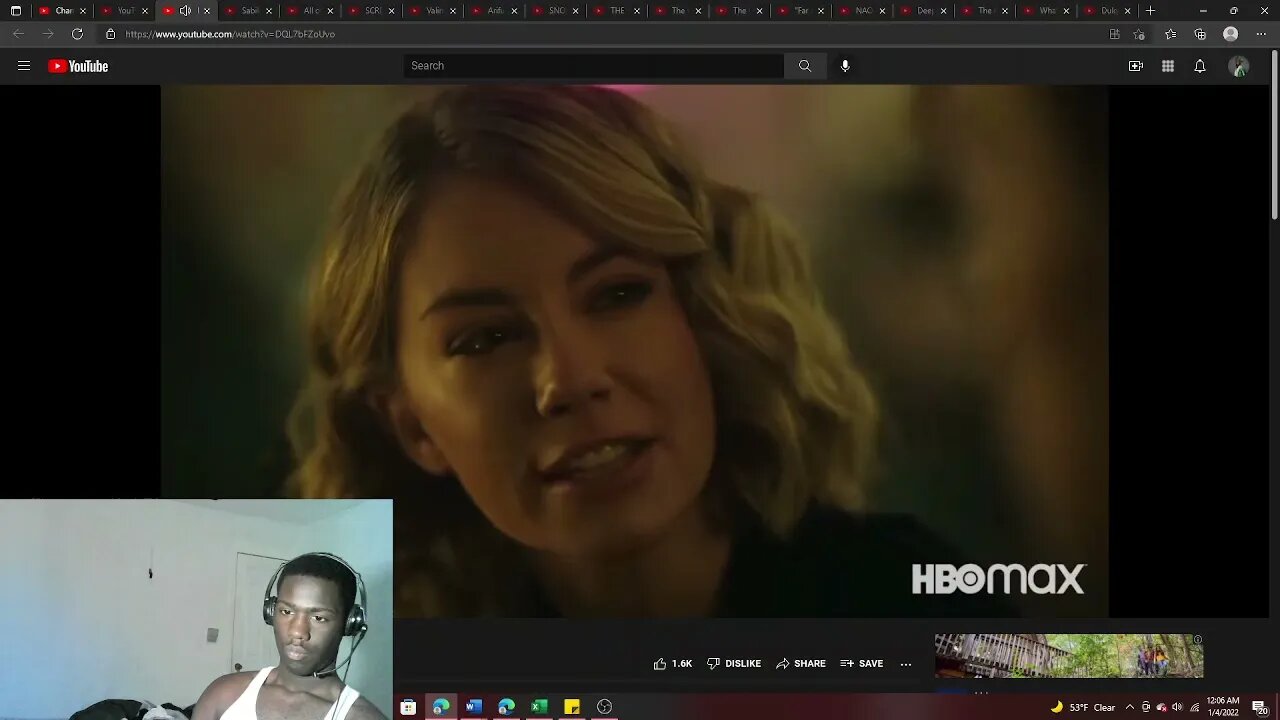
Task: Open the YouTube apps grid icon
Action: tap(1168, 66)
